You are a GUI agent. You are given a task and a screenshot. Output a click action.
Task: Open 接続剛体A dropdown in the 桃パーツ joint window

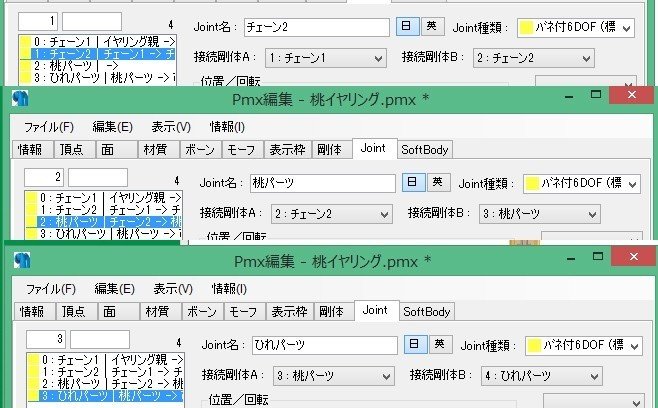(332, 214)
